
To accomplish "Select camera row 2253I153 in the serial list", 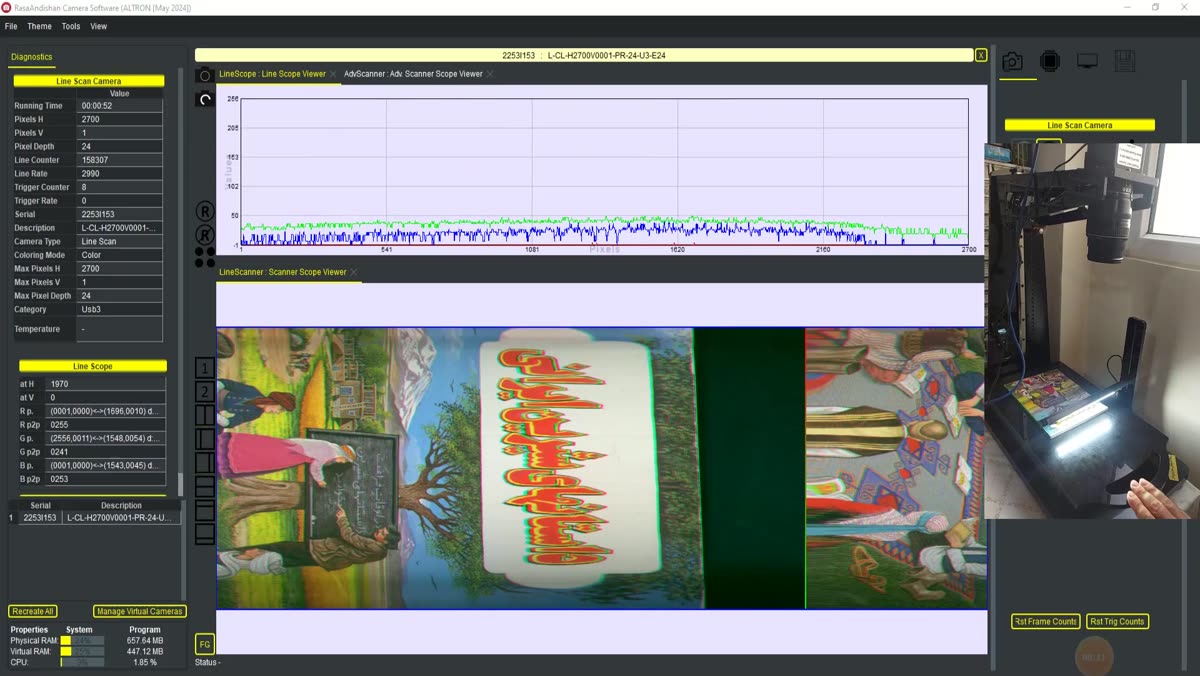I will tap(96, 518).
